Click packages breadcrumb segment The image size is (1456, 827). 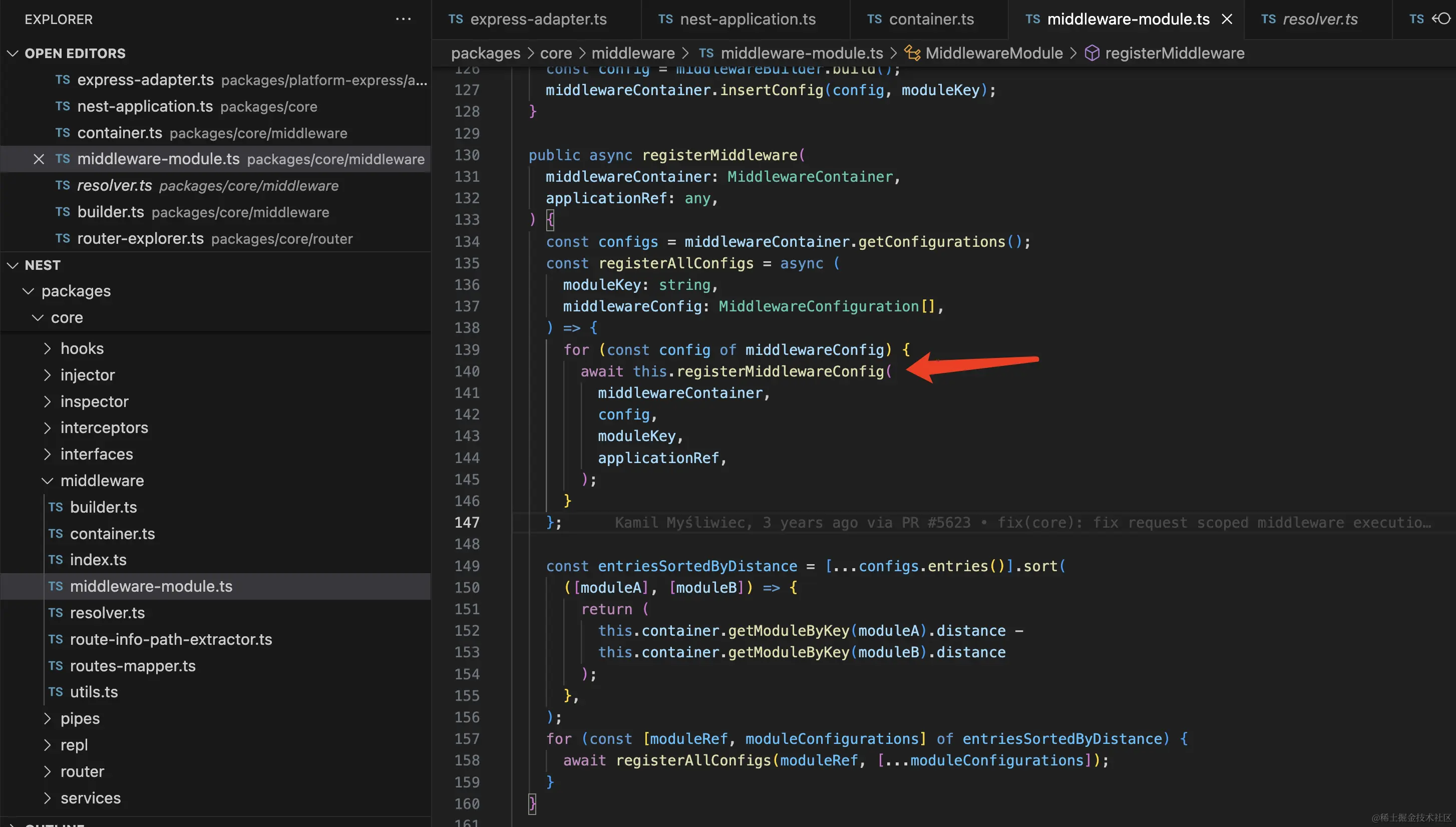[x=486, y=53]
